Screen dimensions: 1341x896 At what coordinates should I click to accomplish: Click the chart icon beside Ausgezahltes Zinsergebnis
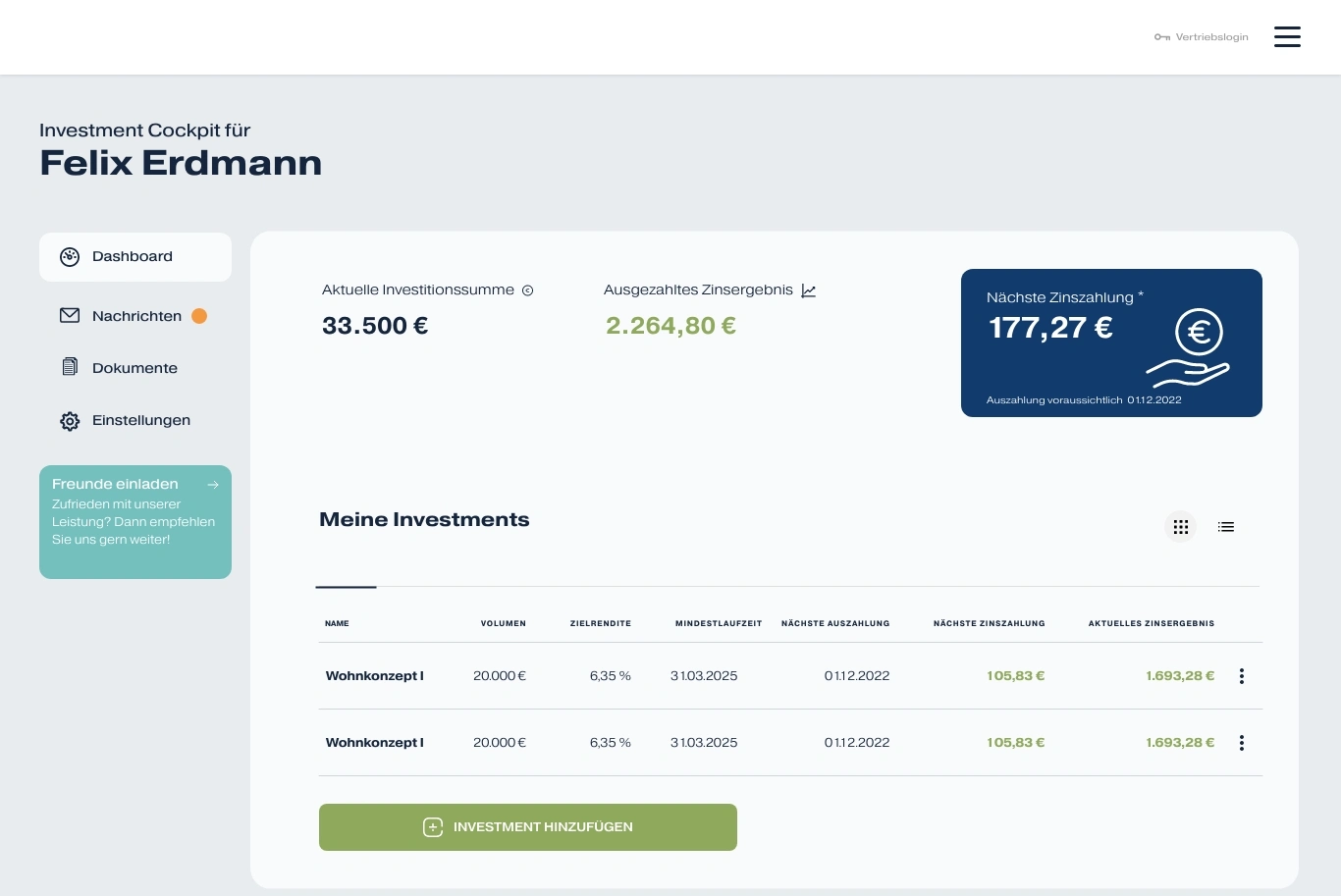[808, 290]
